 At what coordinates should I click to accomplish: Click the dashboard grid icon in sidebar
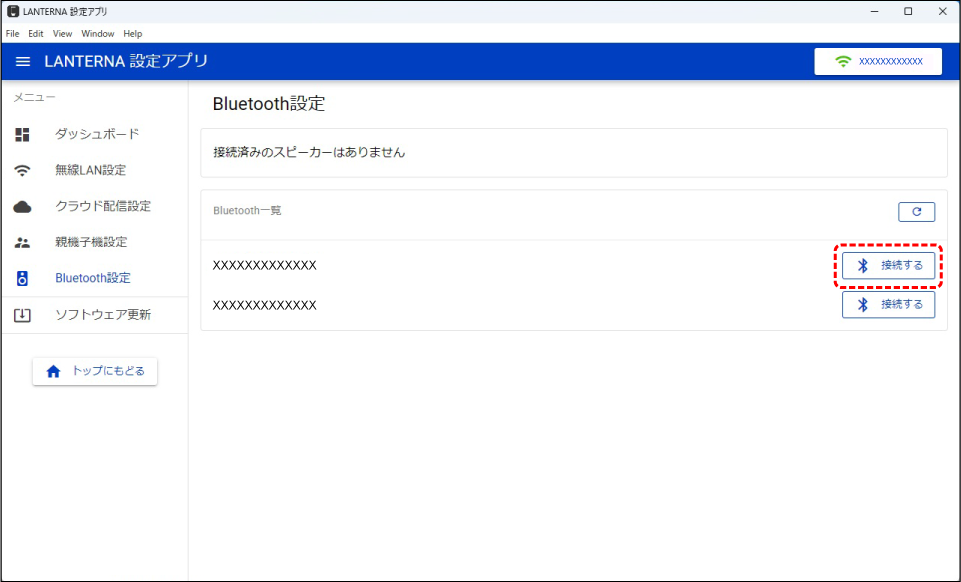pyautogui.click(x=22, y=134)
